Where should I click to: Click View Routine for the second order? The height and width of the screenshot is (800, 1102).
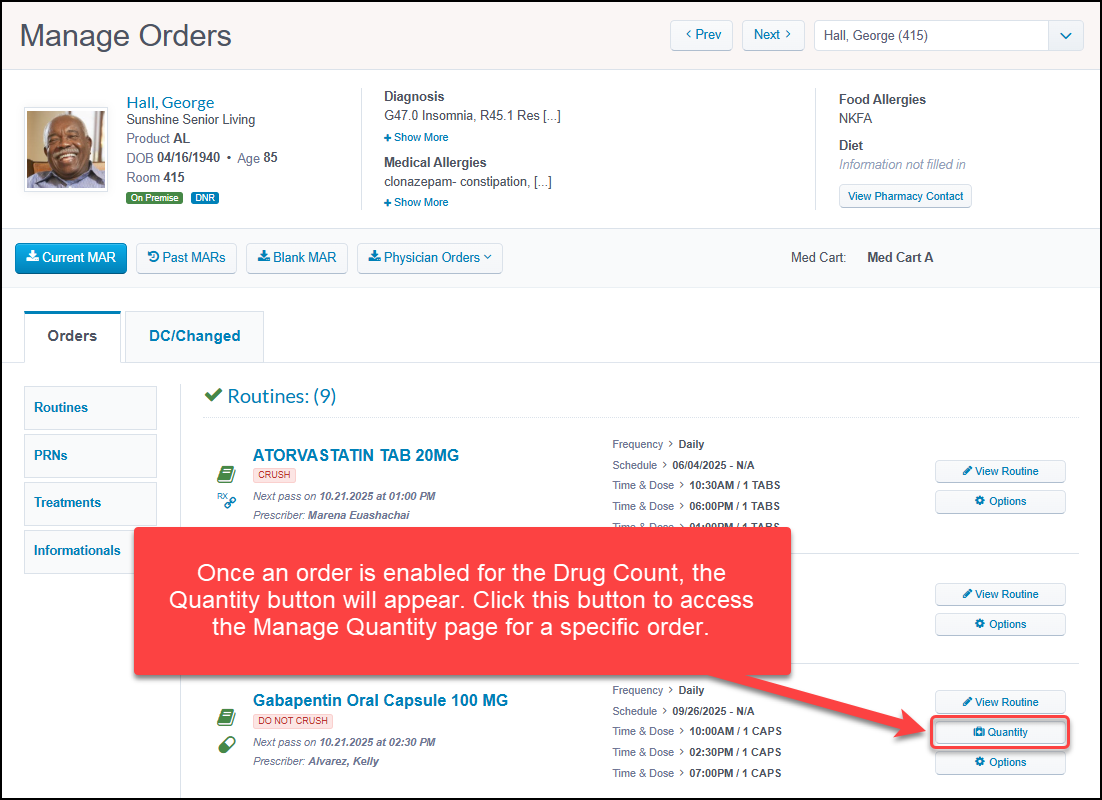pyautogui.click(x=1000, y=594)
